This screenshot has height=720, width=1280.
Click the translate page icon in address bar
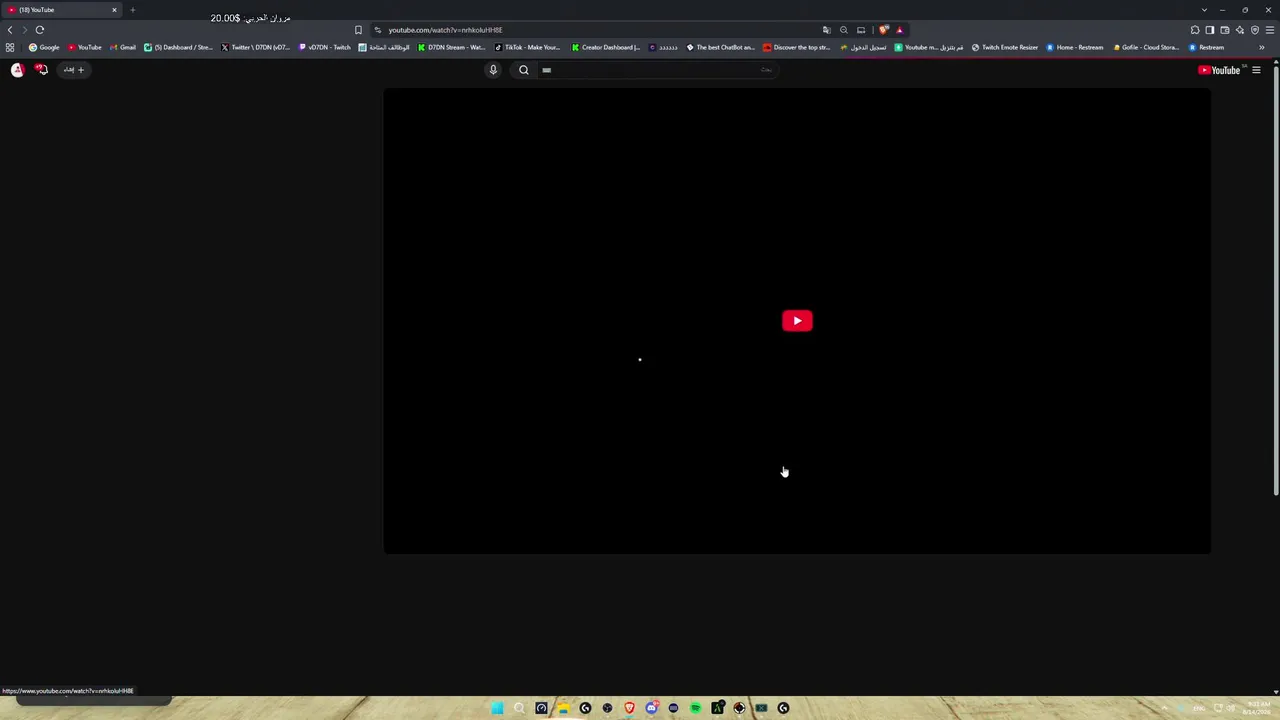tap(826, 30)
